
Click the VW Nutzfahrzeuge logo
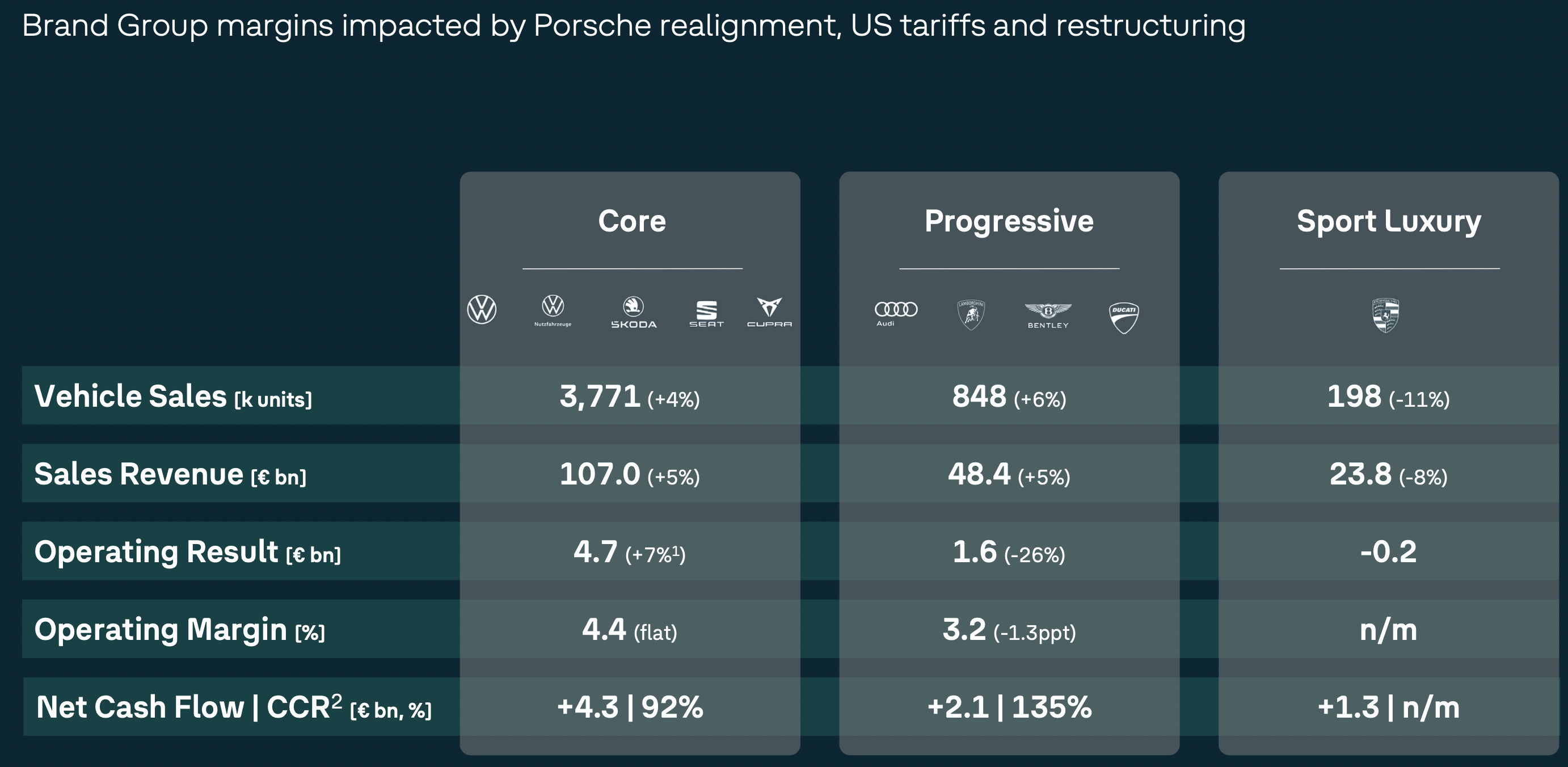553,310
